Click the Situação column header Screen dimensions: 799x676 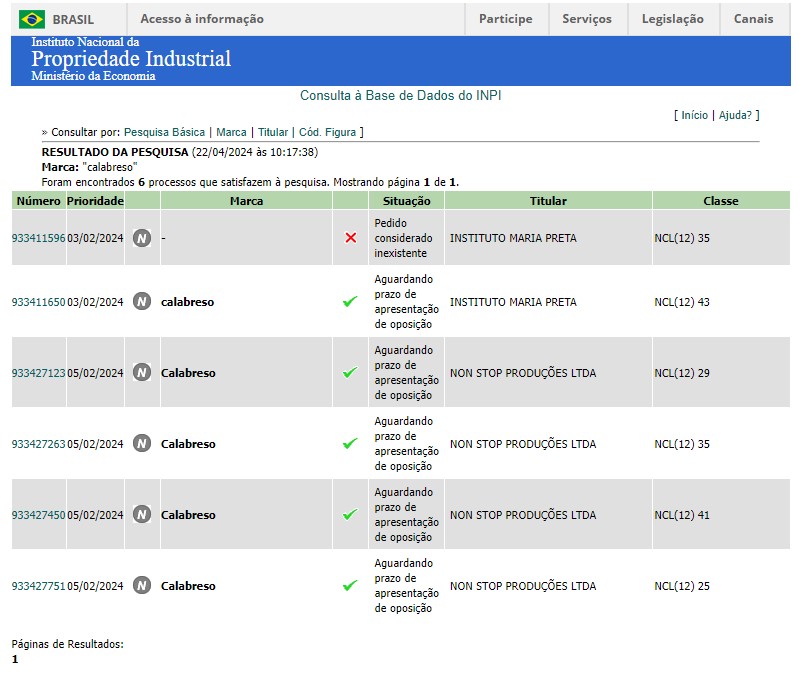tap(407, 201)
